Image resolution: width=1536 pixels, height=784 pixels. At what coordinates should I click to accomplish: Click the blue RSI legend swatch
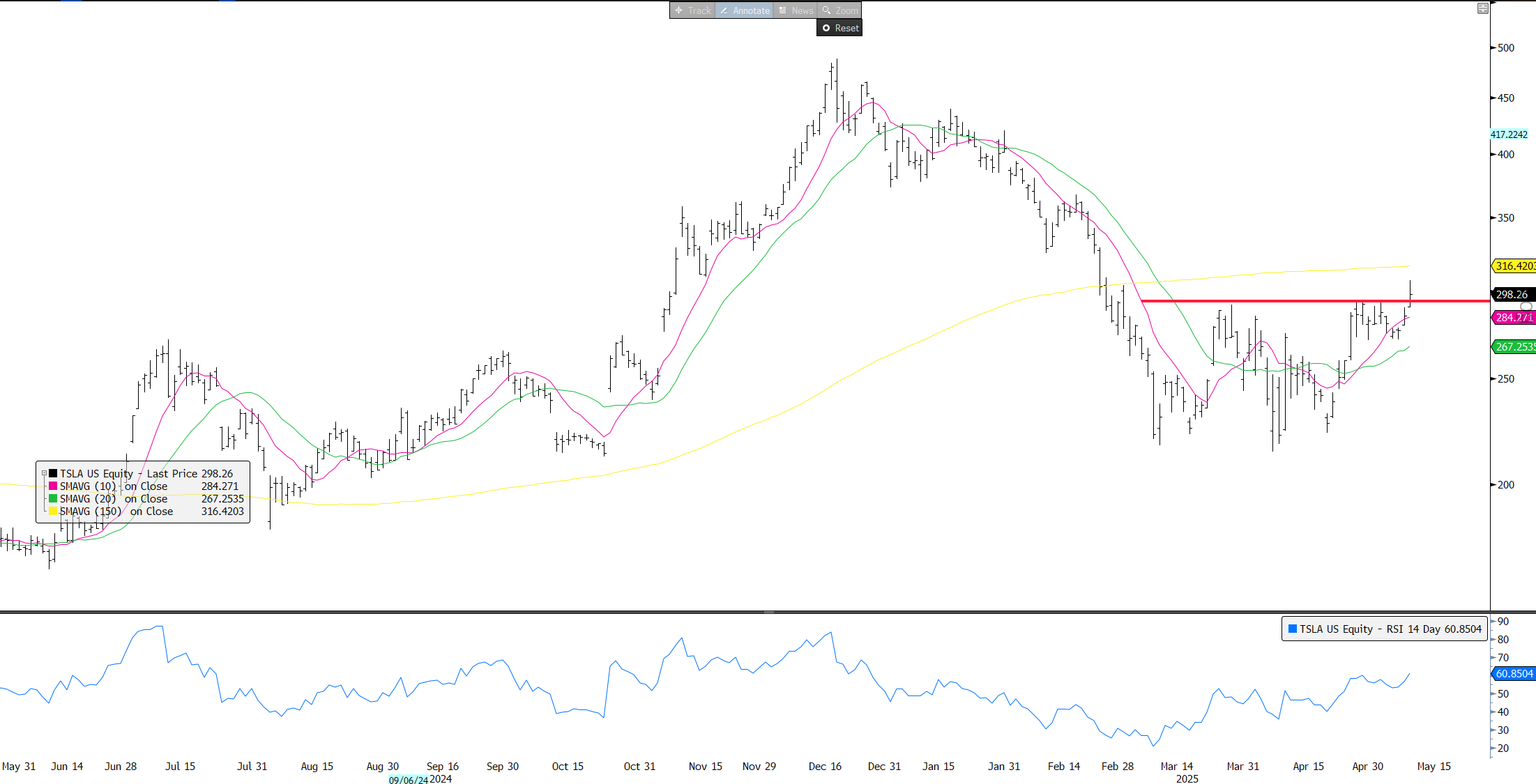pos(1292,629)
